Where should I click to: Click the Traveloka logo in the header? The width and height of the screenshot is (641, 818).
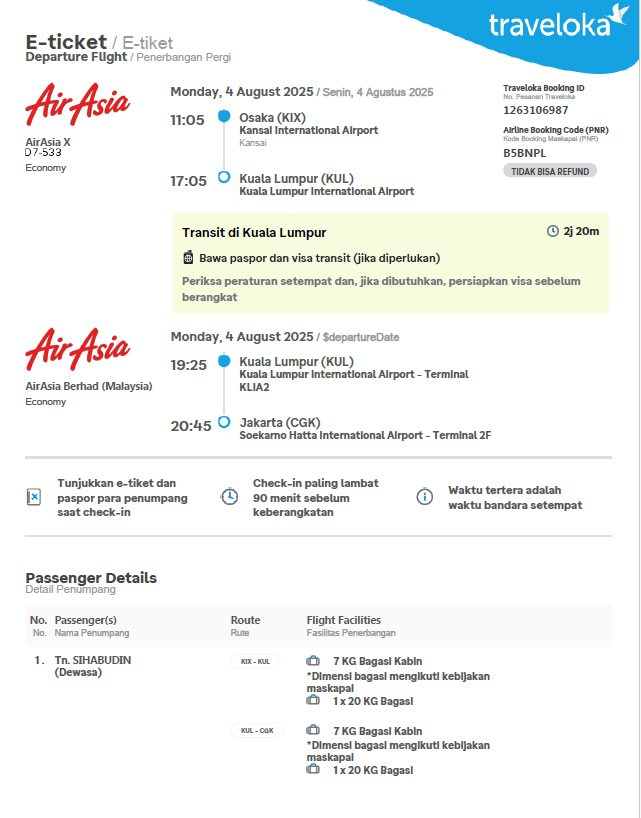(x=551, y=24)
